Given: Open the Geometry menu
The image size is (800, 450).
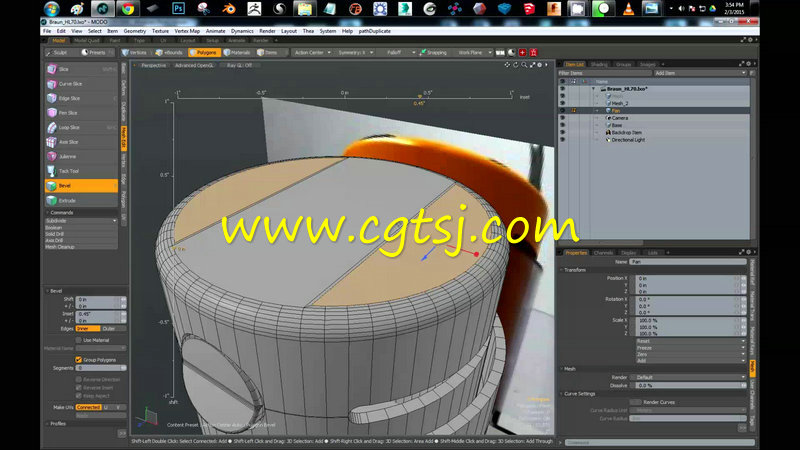Looking at the screenshot, I should tap(135, 31).
